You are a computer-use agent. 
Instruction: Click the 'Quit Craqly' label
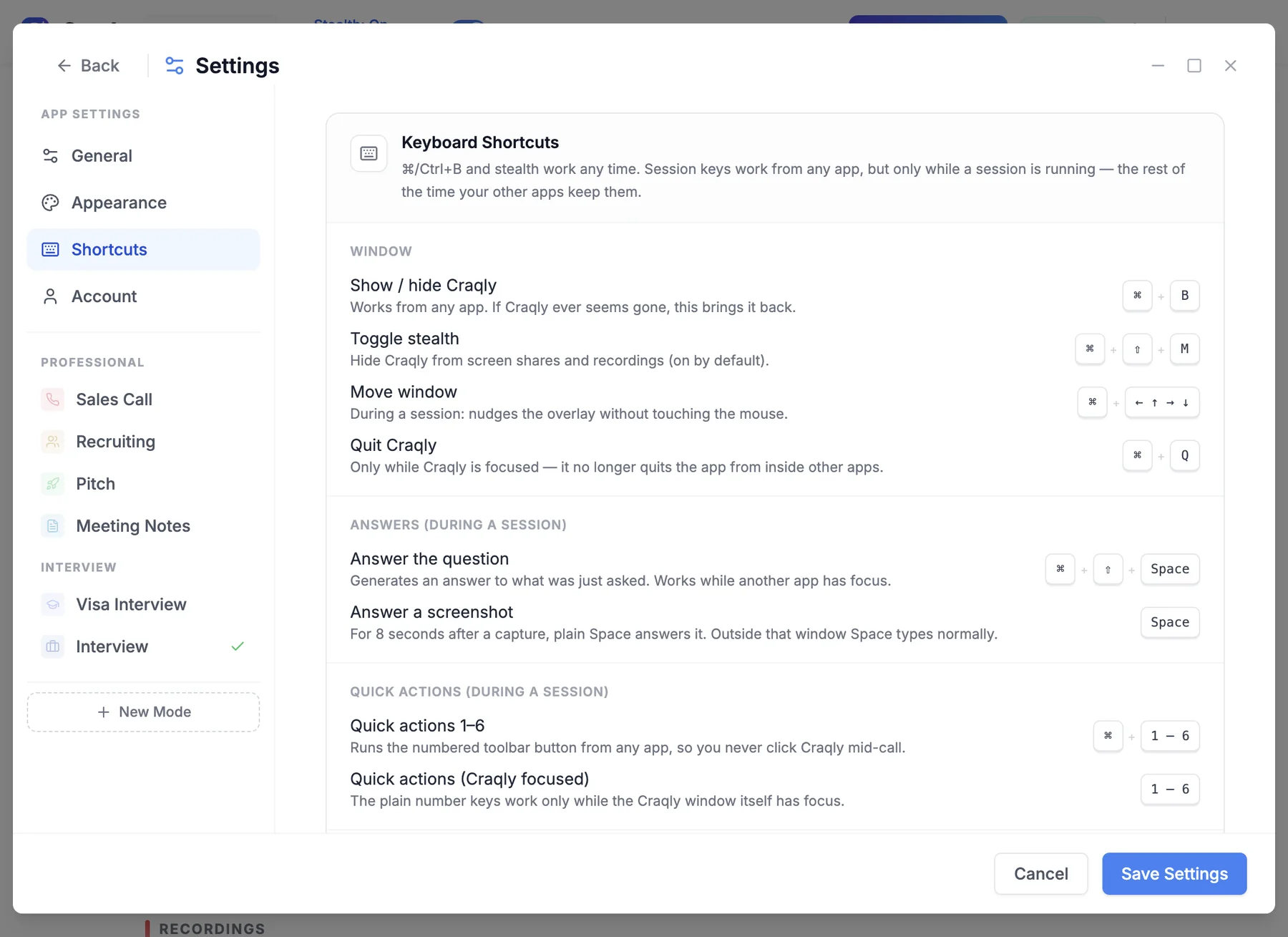[394, 445]
